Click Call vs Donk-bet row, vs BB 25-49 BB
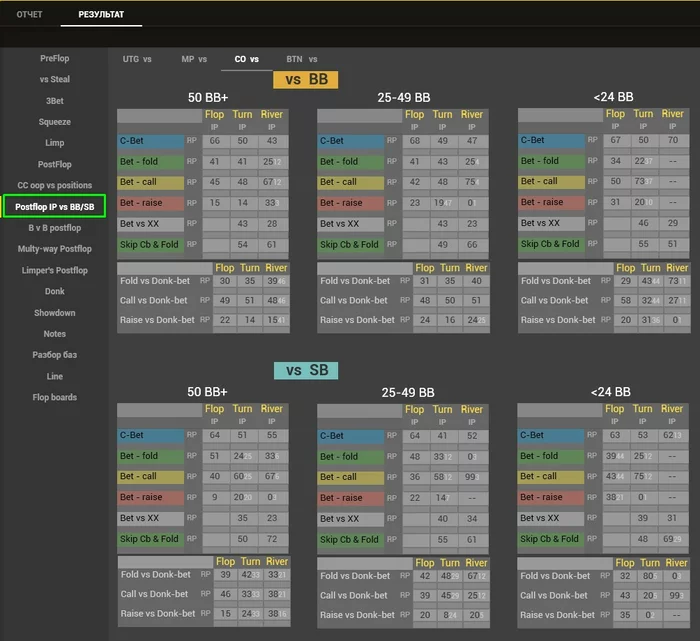Image resolution: width=700 pixels, height=641 pixels. pos(403,300)
